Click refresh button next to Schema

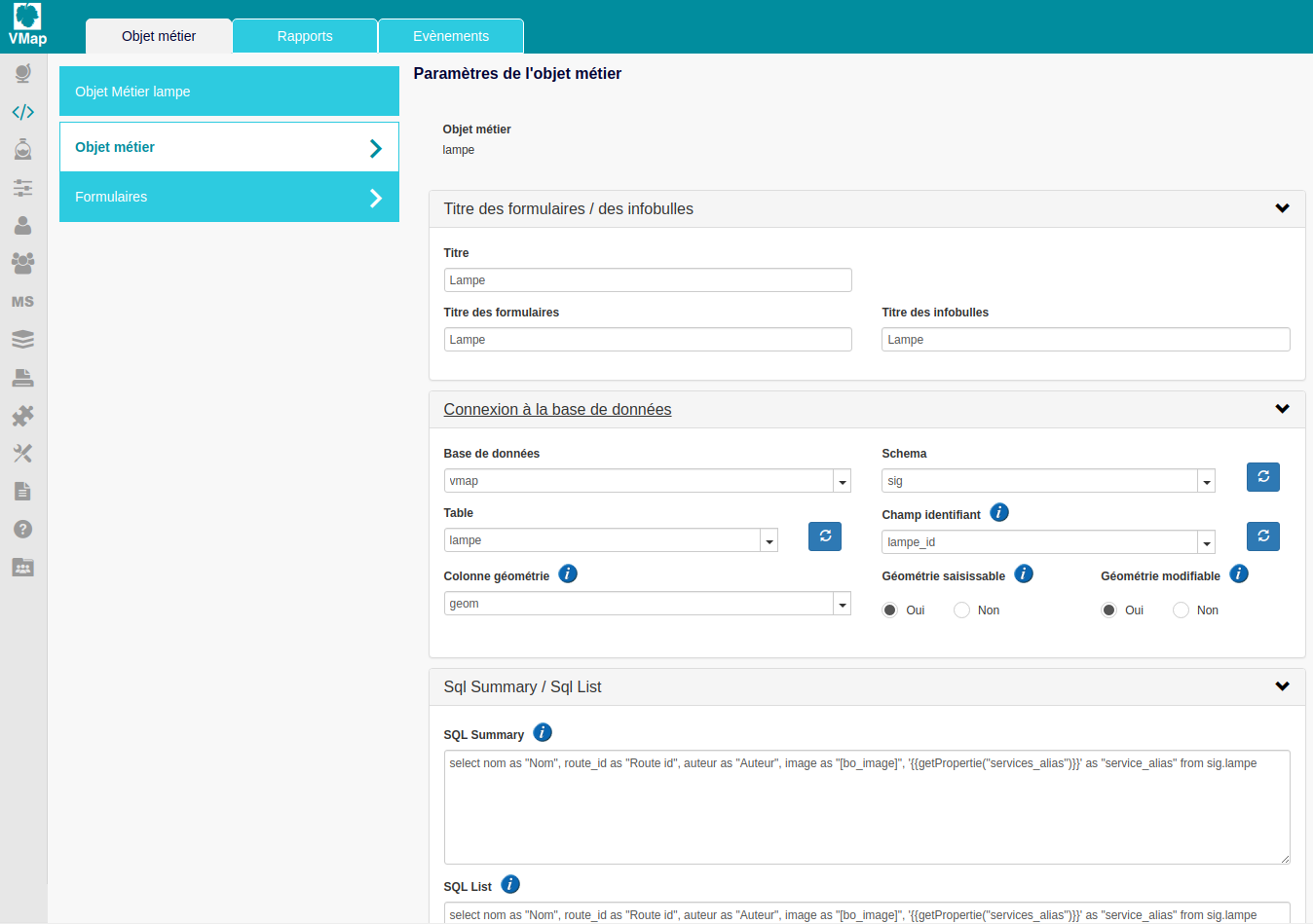click(1263, 477)
